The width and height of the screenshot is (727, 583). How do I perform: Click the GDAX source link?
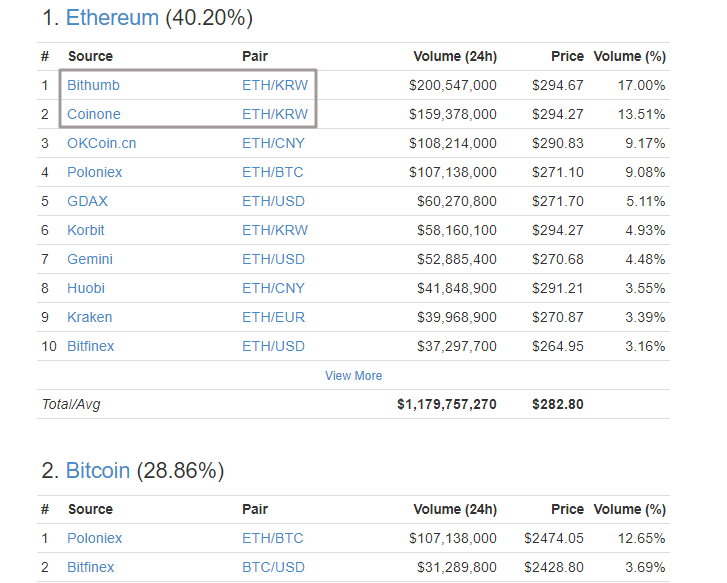tap(87, 201)
